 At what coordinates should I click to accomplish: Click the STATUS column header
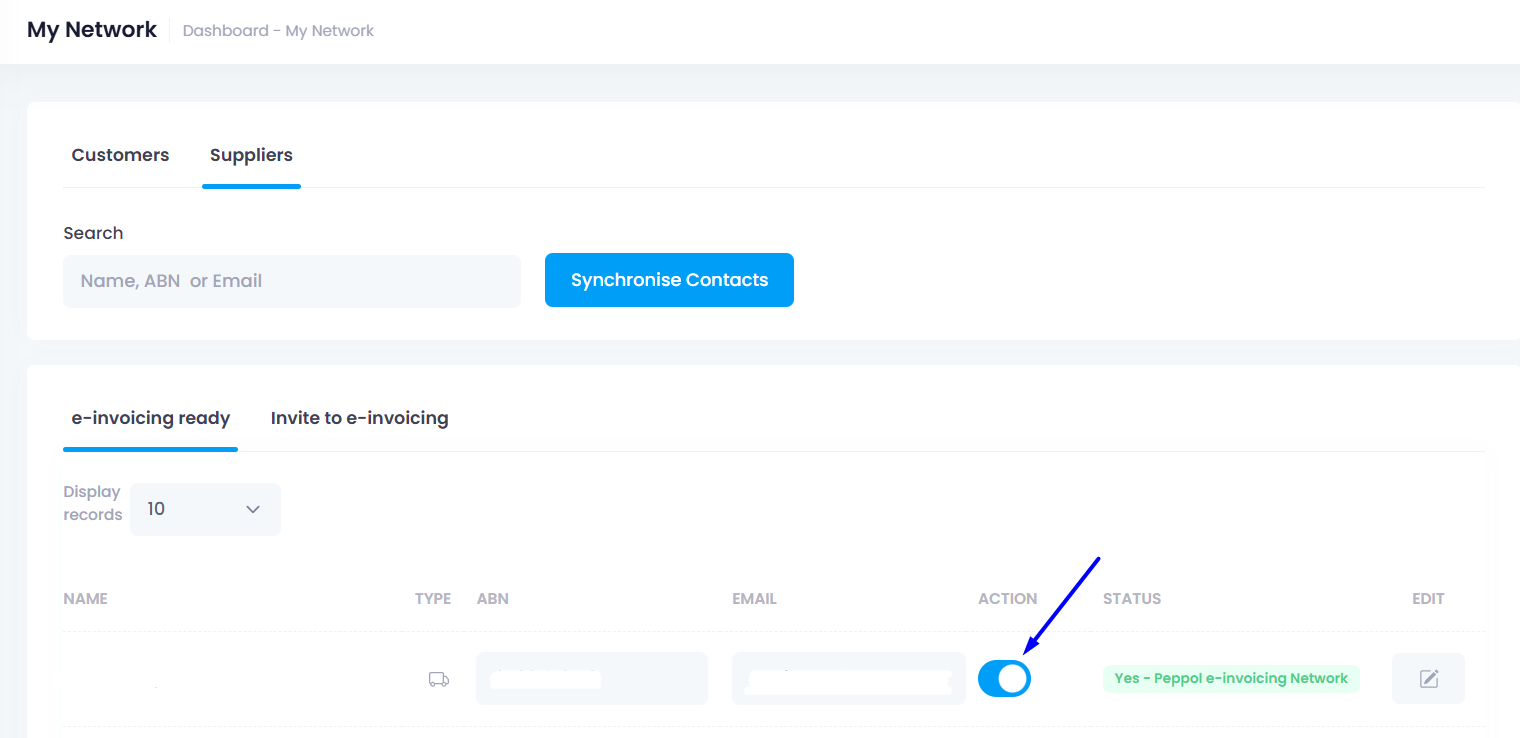1131,599
